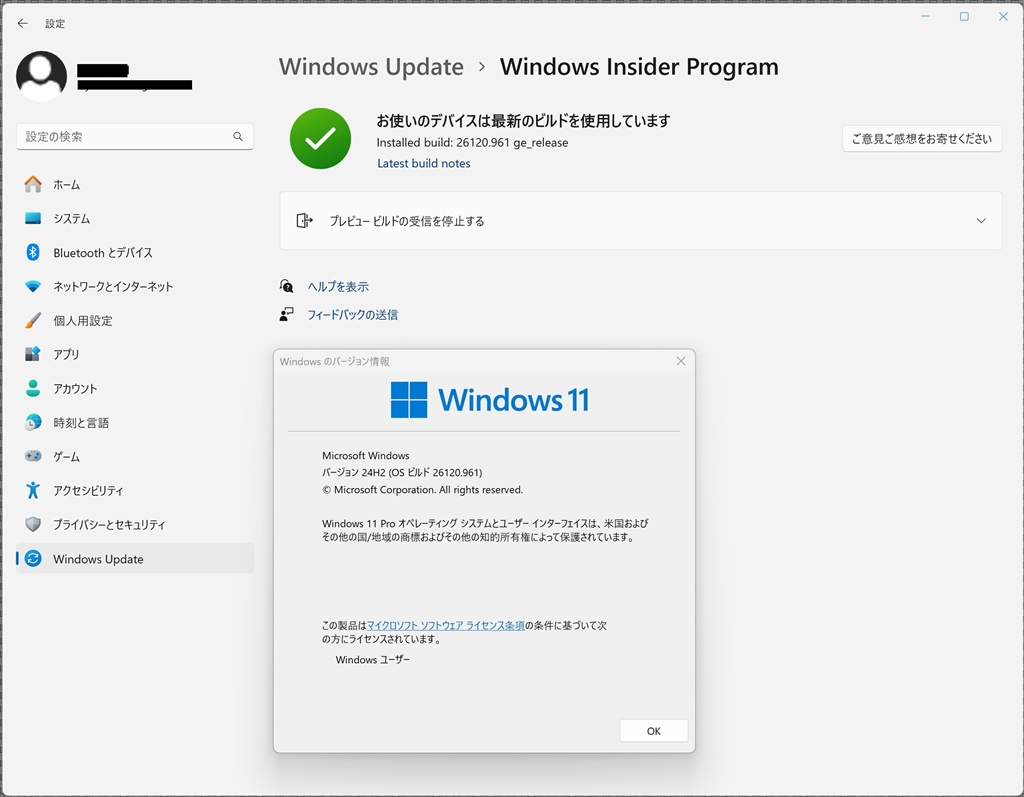
Task: Open ゲーム settings page
Action: [x=135, y=456]
